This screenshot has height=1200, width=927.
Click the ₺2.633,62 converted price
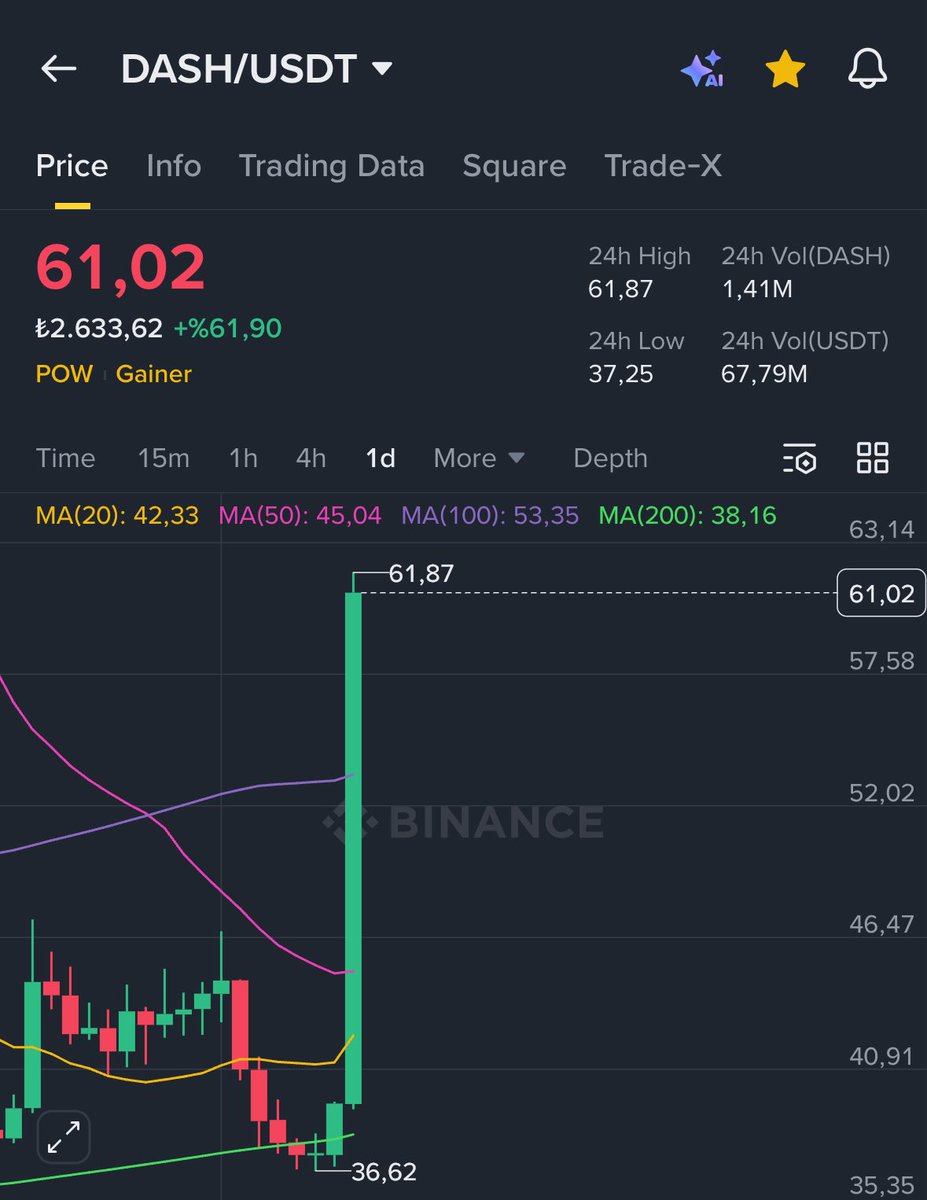click(99, 327)
